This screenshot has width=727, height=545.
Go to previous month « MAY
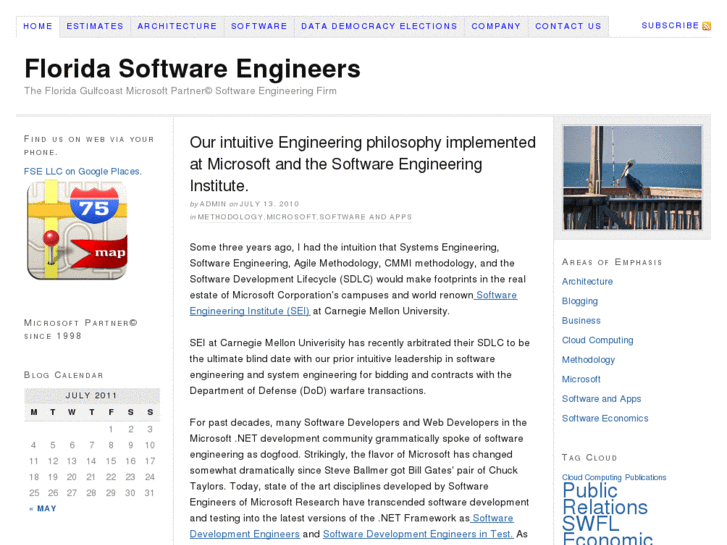43,509
